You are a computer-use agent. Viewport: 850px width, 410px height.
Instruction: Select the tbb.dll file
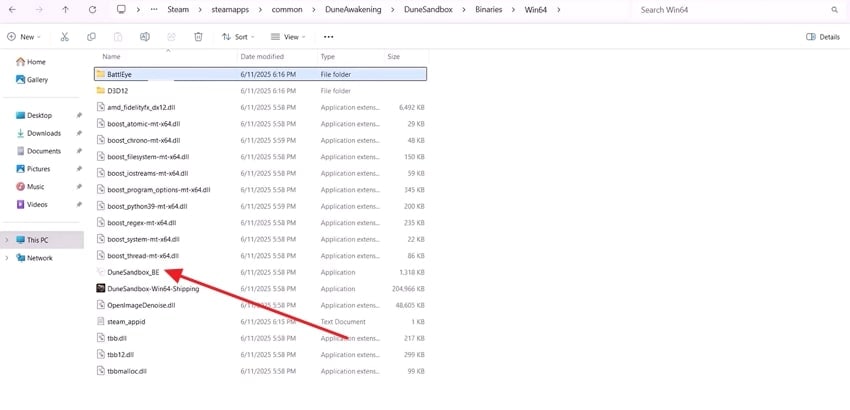(261, 338)
